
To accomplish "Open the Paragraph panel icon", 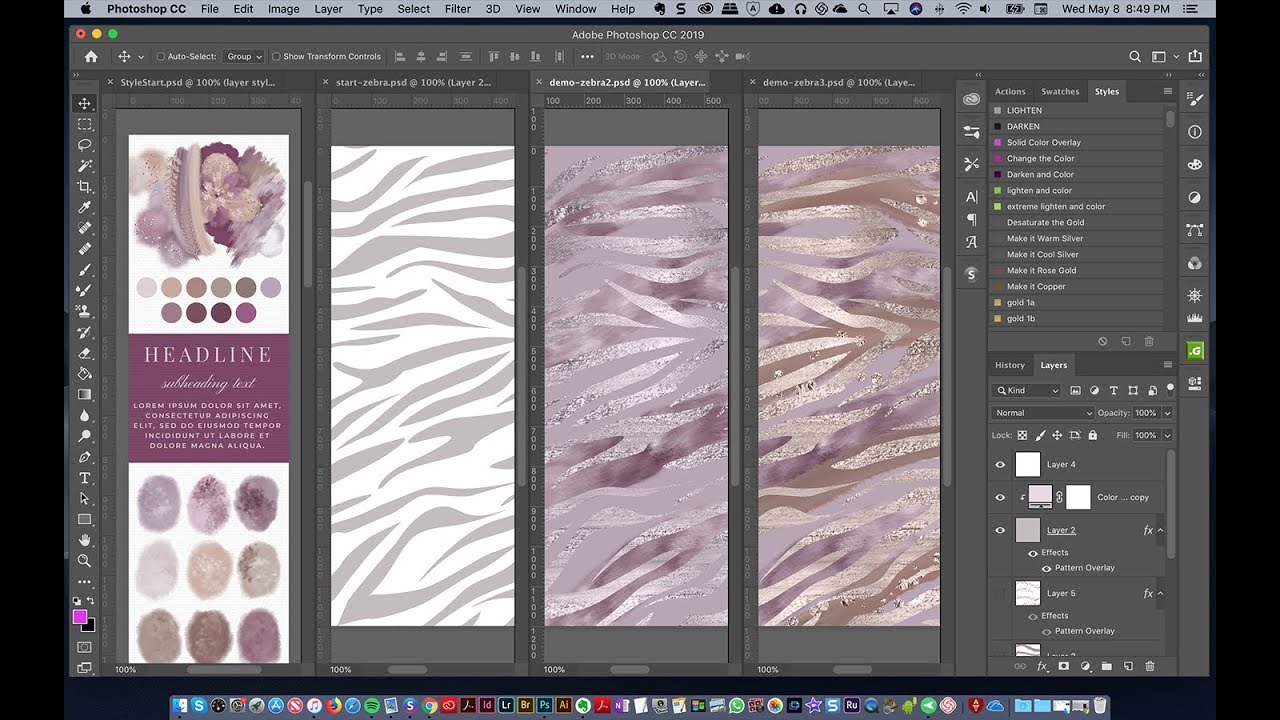I will [971, 220].
